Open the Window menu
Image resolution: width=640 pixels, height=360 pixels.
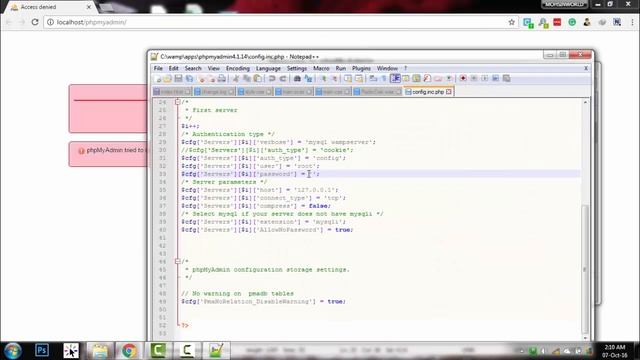click(387, 68)
